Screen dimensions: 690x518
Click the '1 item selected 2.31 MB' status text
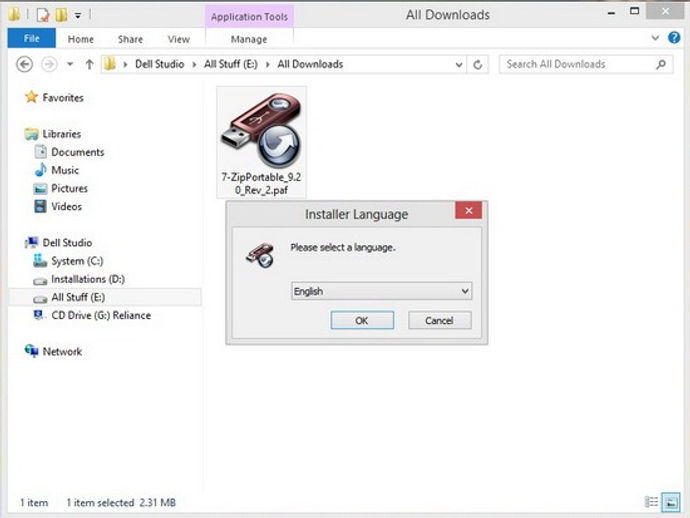(121, 503)
